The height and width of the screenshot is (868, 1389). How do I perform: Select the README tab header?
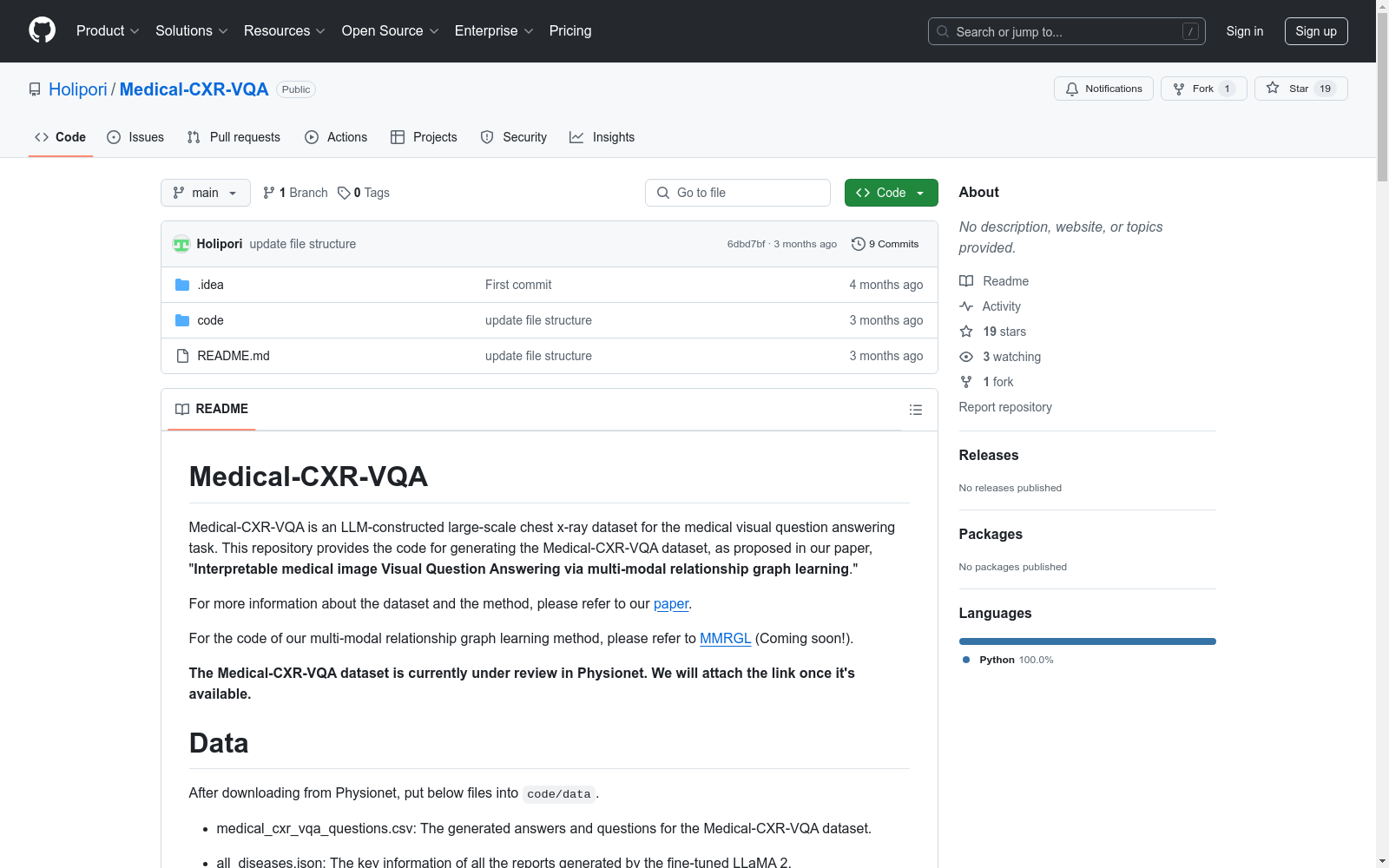(212, 409)
